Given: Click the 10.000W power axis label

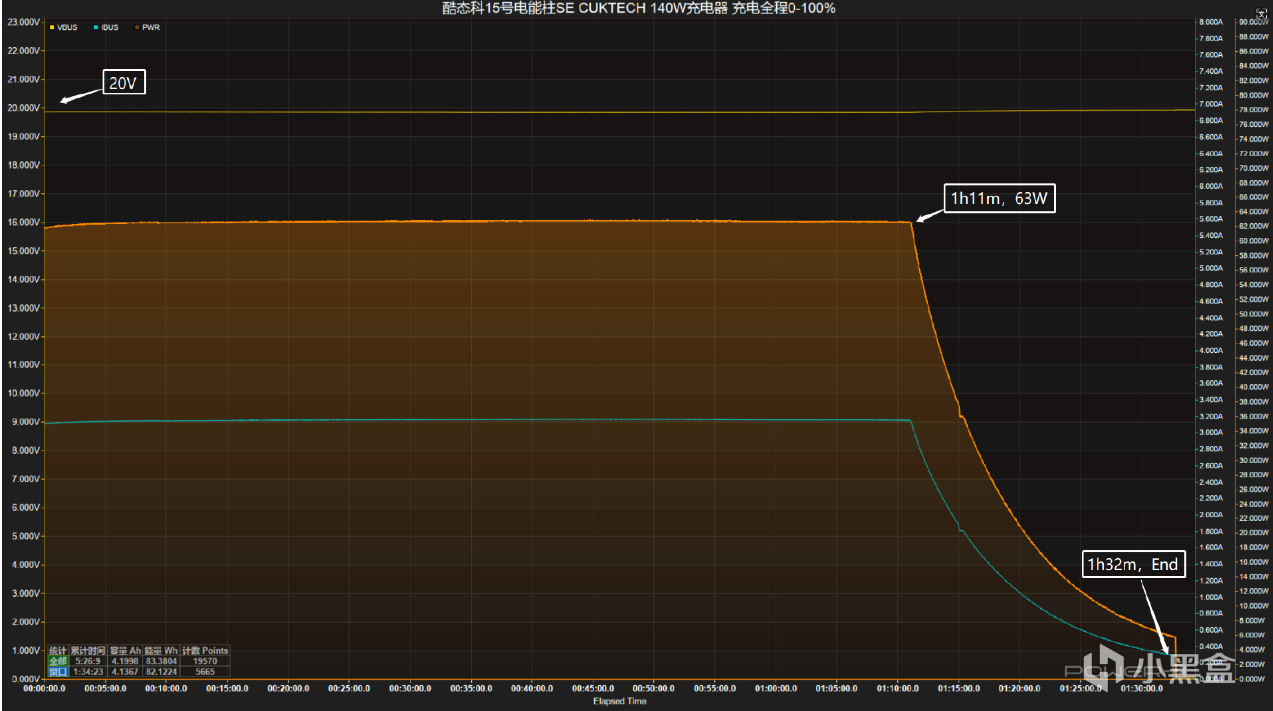Looking at the screenshot, I should click(x=1253, y=606).
